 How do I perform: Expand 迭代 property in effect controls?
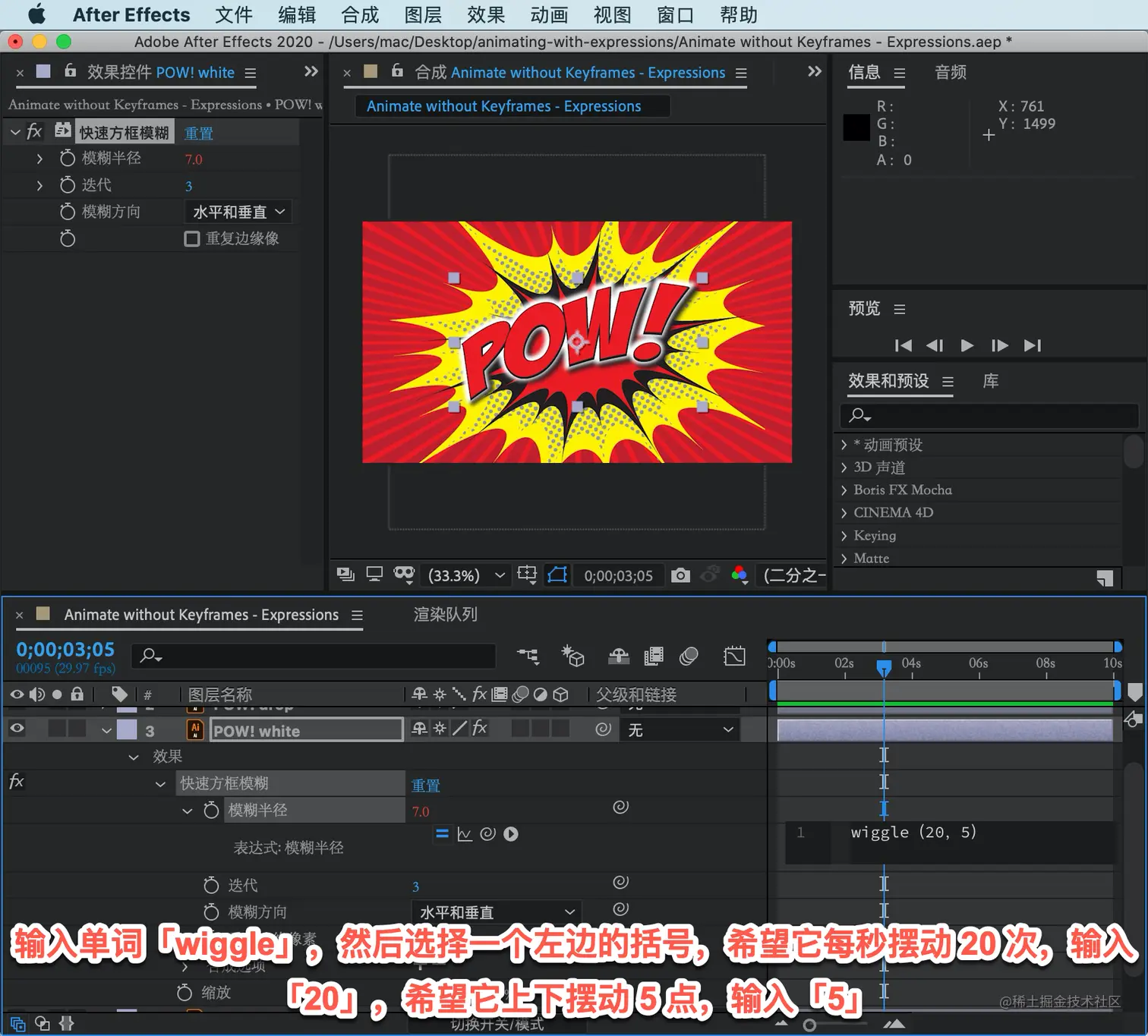39,184
